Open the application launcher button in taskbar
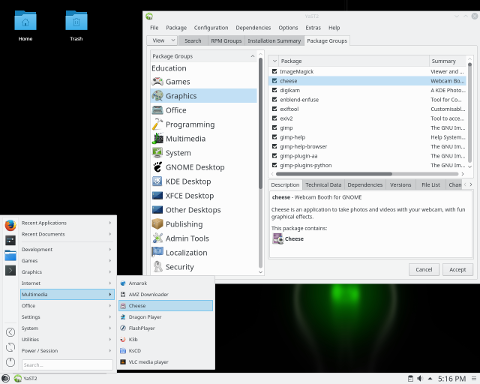Viewport: 480px width, 384px height. point(6,378)
